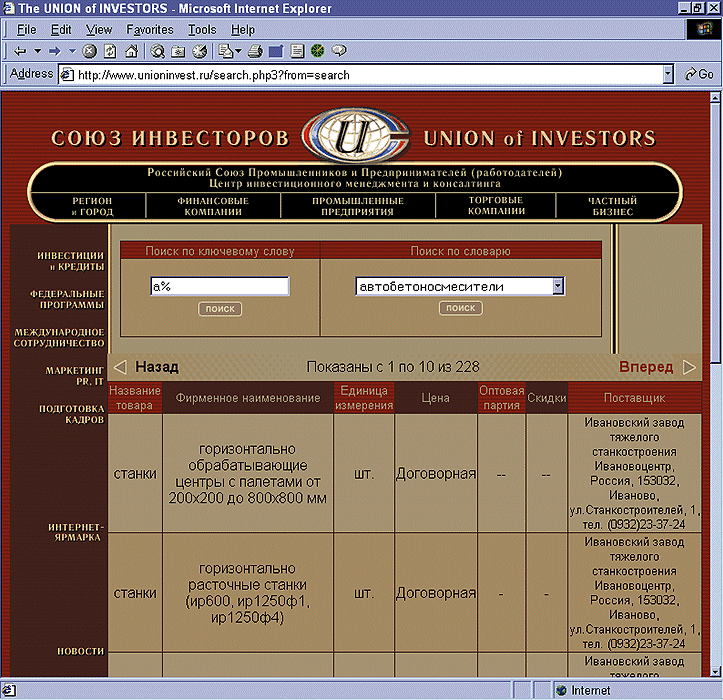
Task: Click поиск button under keyword search
Action: point(220,308)
